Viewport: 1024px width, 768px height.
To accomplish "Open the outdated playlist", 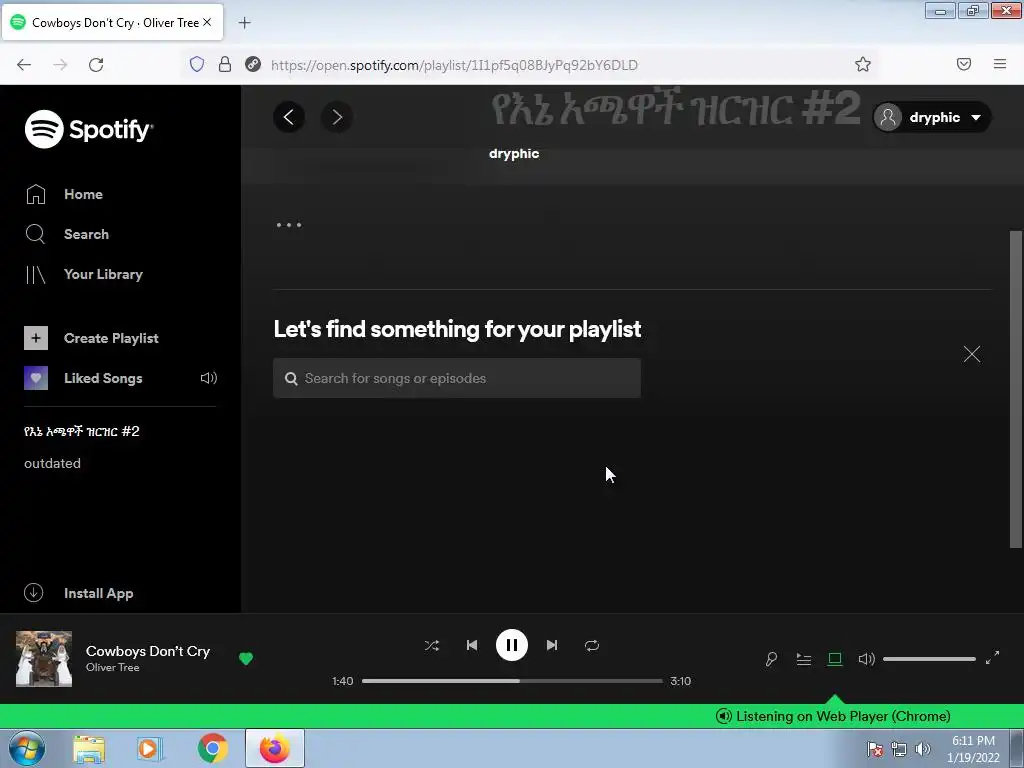I will [x=52, y=463].
